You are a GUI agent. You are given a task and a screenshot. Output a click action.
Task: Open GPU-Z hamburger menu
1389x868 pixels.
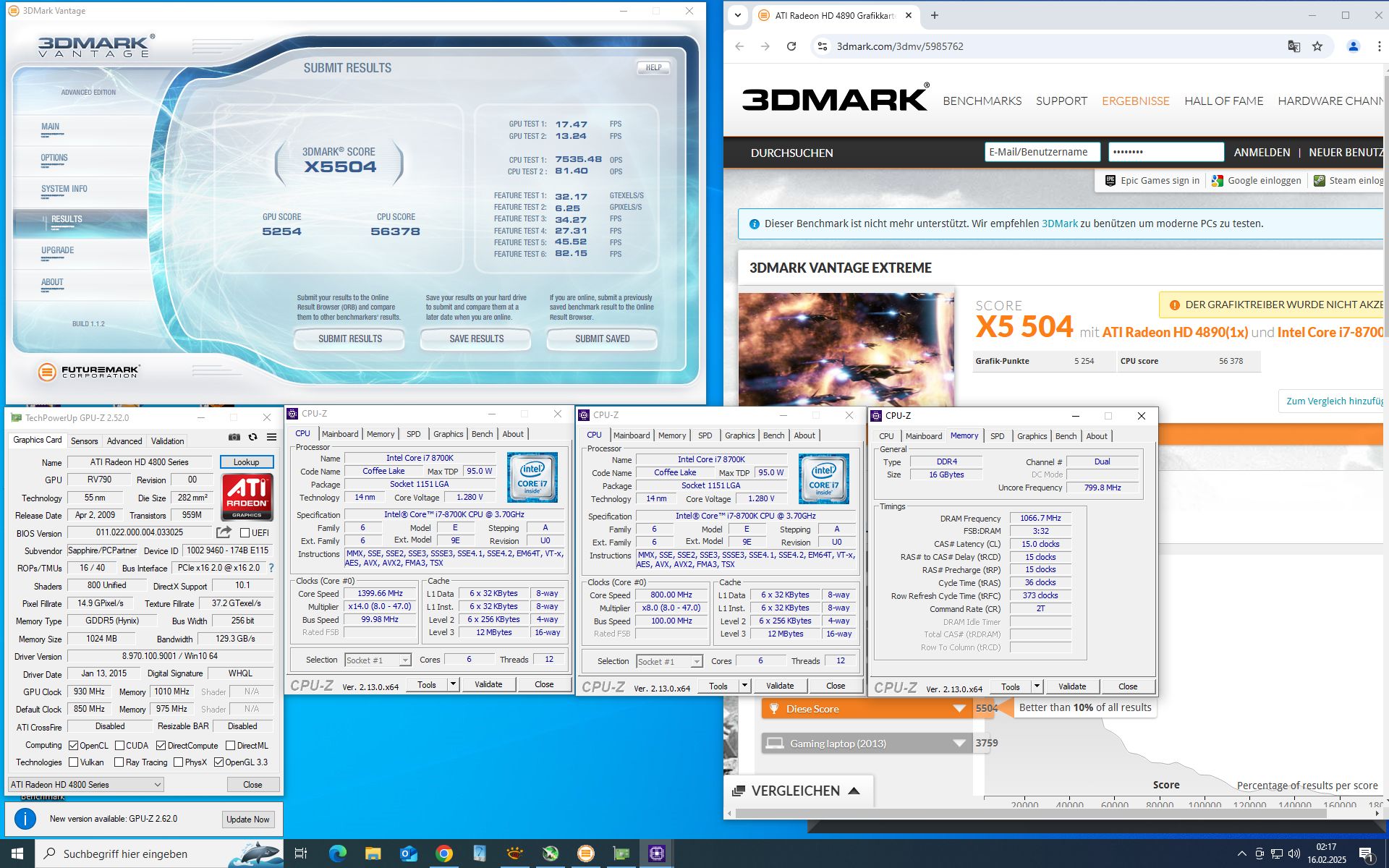tap(272, 437)
